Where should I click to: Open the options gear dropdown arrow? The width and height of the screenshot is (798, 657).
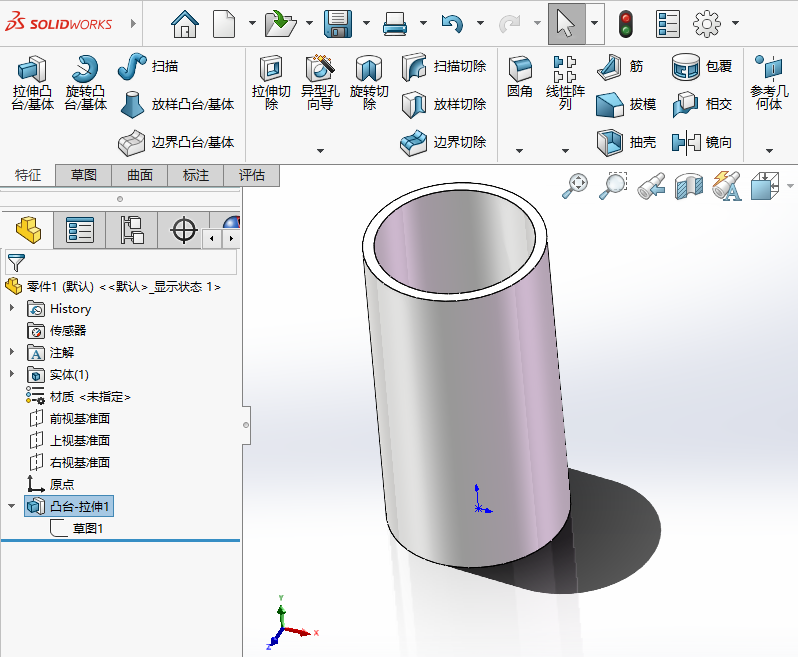point(736,23)
